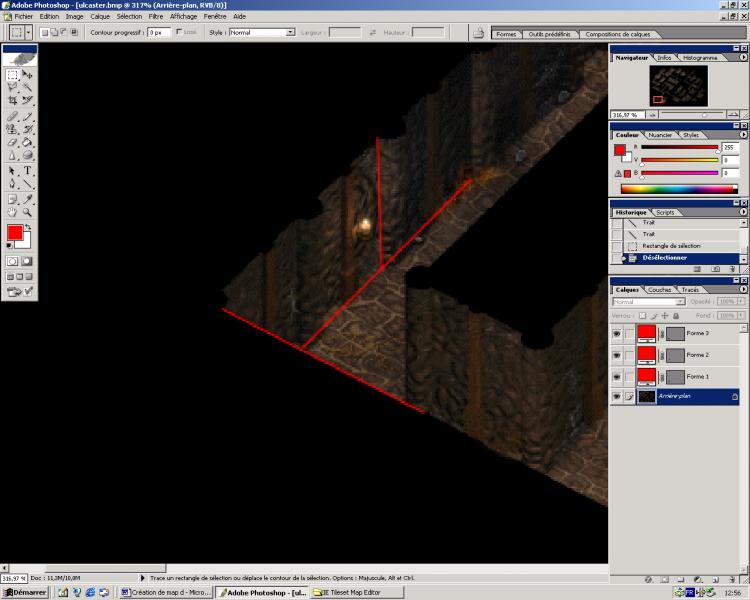The width and height of the screenshot is (750, 600).
Task: Click the color spectrum ramp in Couleur panel
Action: coord(679,189)
